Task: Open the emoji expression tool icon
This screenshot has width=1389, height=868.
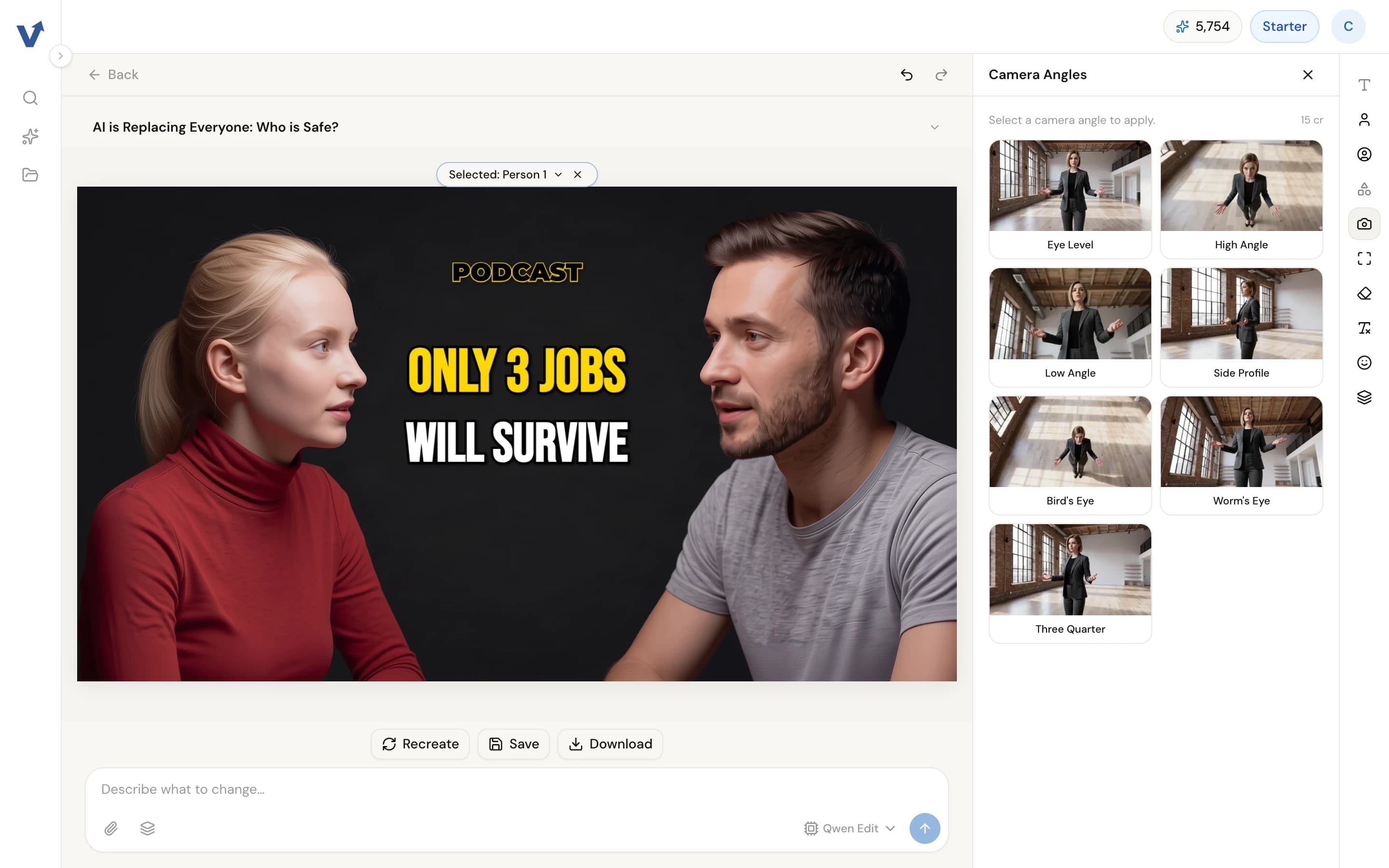Action: point(1364,362)
